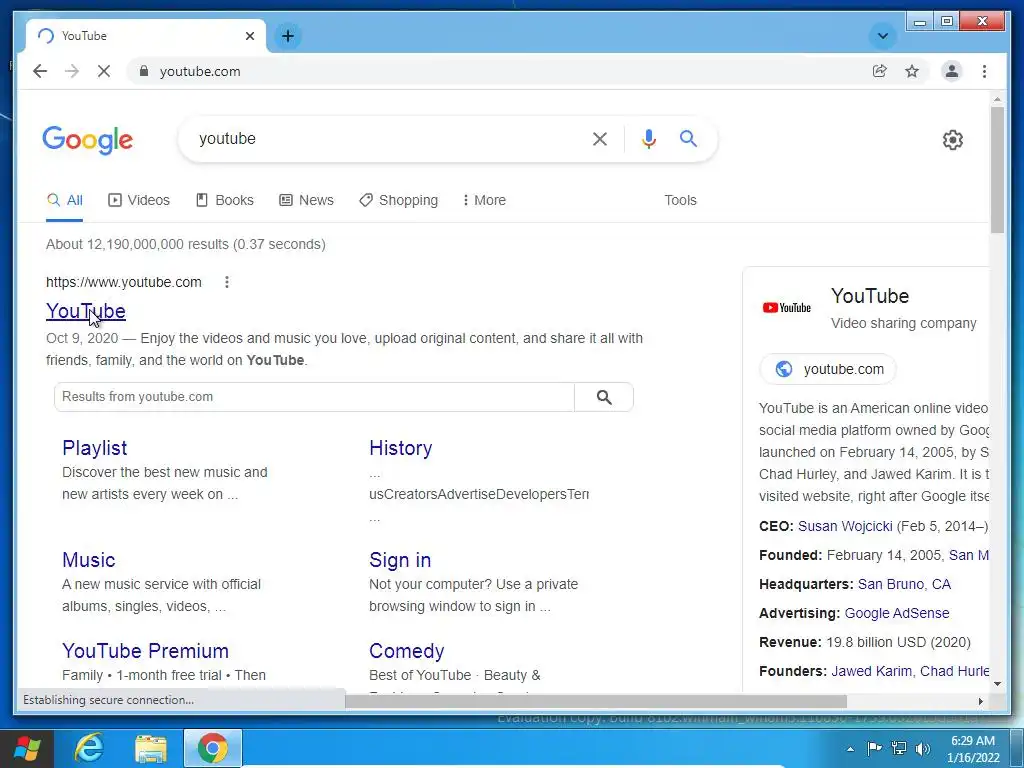The height and width of the screenshot is (768, 1024).
Task: Open the YouTube result title link
Action: click(86, 311)
